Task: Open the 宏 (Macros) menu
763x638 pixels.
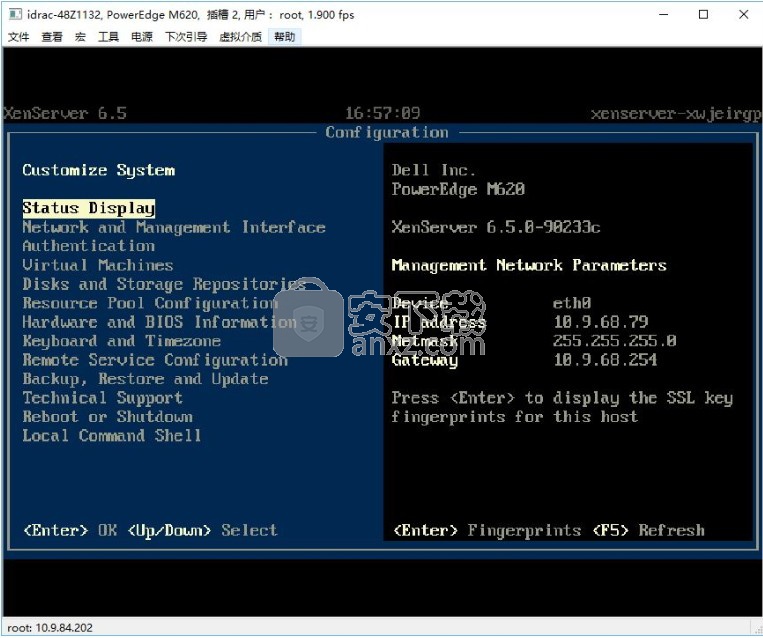Action: (x=80, y=36)
